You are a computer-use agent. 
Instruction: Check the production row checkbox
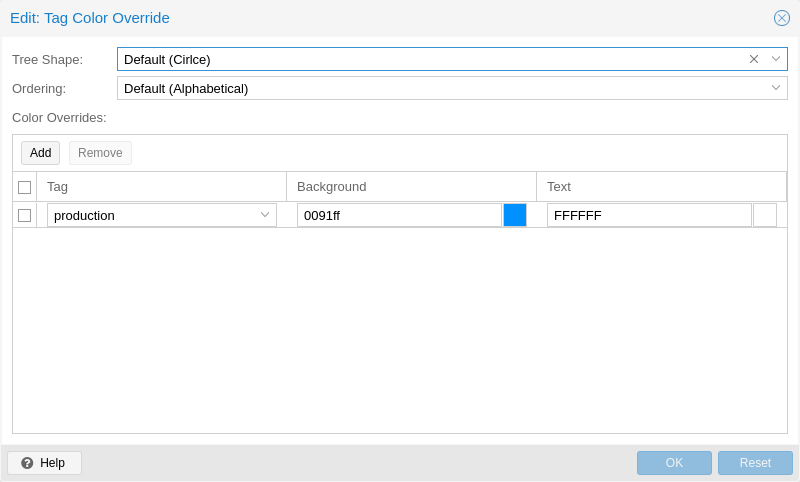click(x=25, y=215)
